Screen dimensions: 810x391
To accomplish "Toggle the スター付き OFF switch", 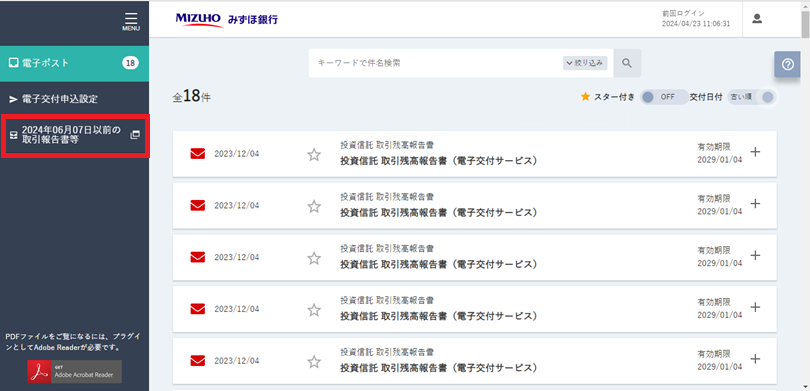I will point(664,97).
